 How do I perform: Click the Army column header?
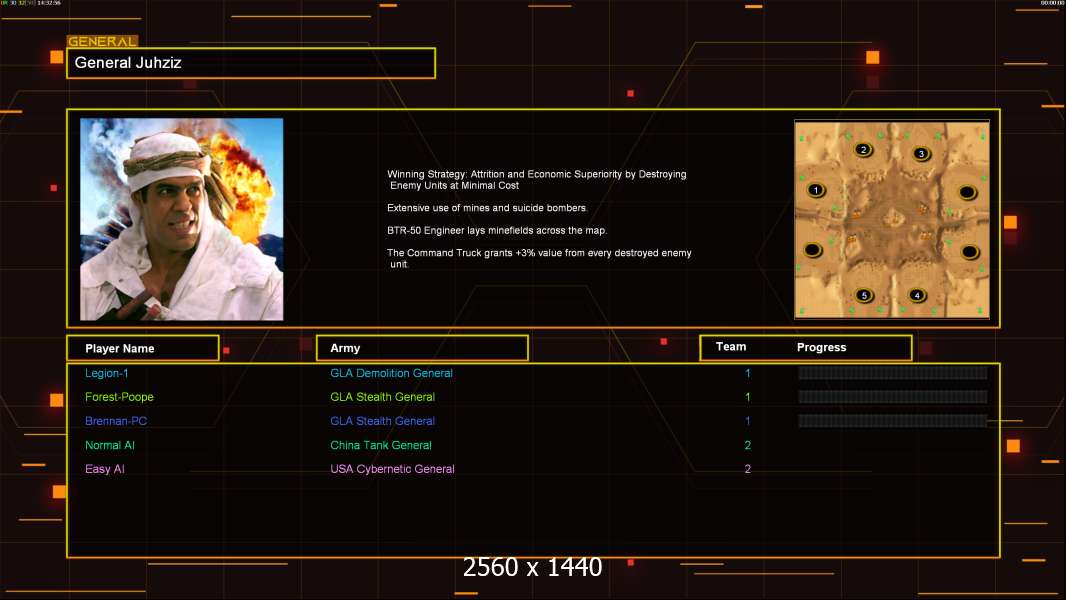point(422,348)
